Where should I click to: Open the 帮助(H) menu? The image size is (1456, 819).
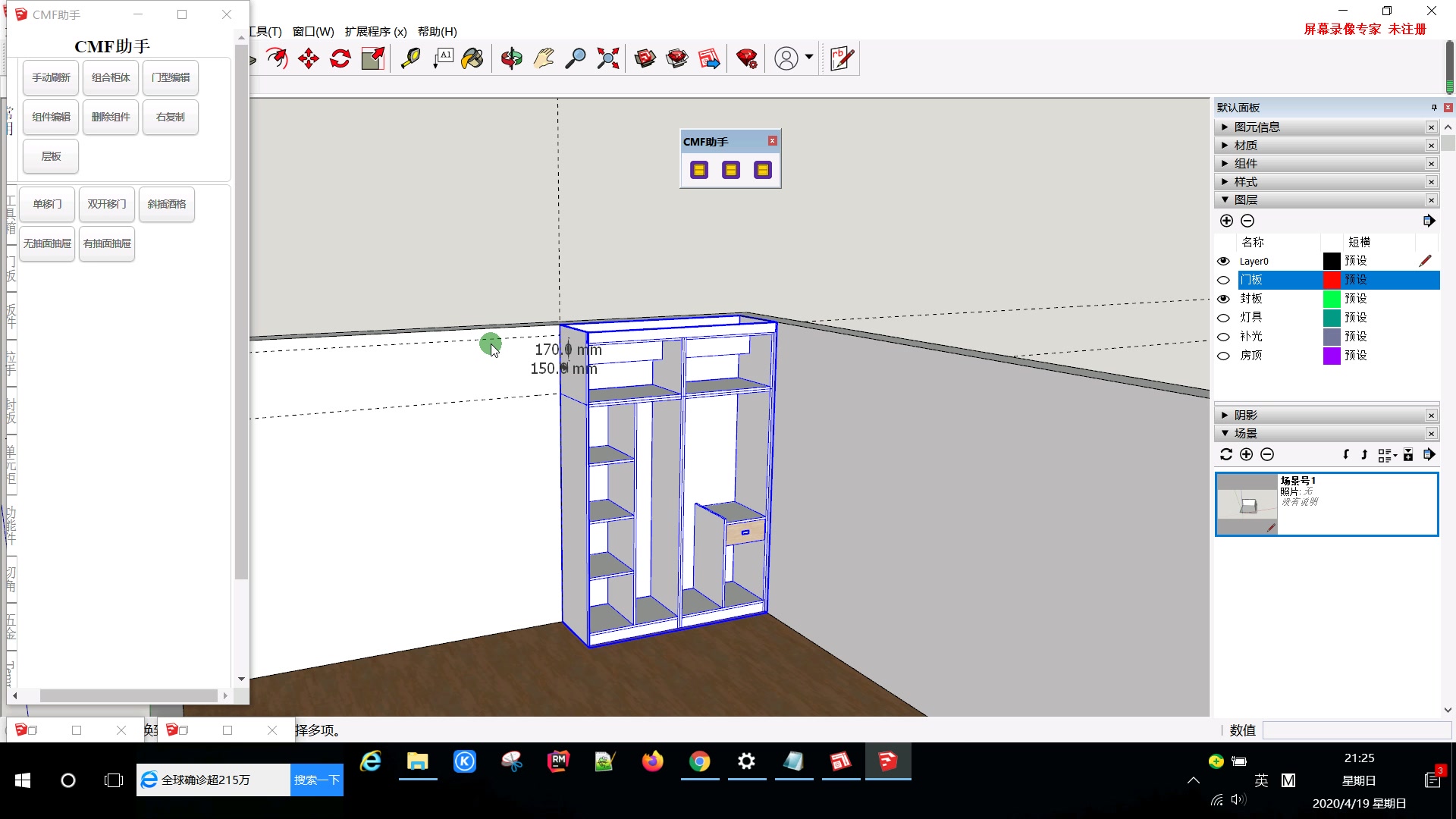438,32
